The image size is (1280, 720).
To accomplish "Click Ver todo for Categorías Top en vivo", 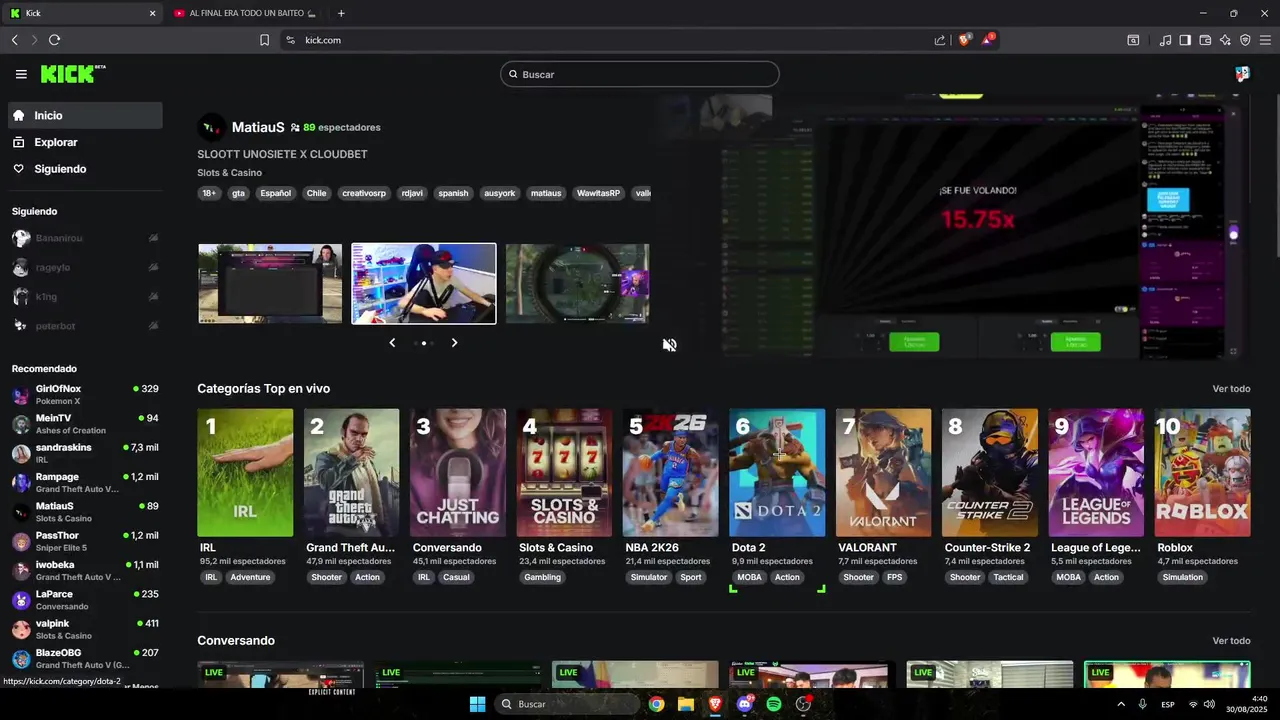I will [1231, 389].
